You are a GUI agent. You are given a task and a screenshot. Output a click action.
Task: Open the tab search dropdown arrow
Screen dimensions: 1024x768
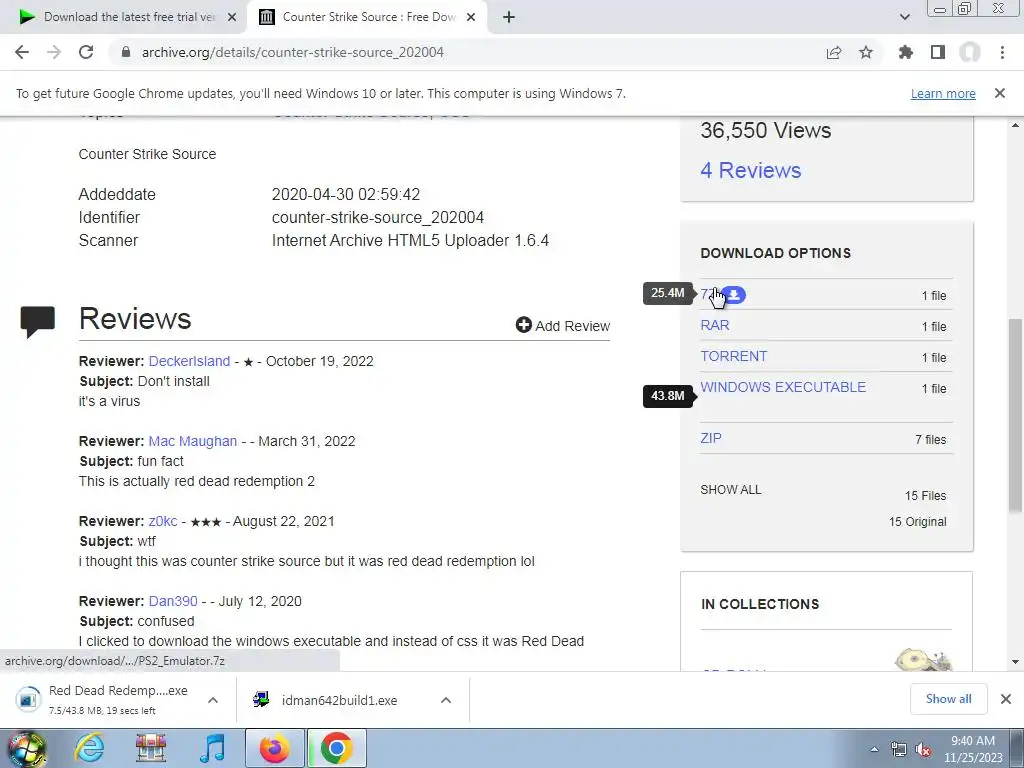point(904,17)
